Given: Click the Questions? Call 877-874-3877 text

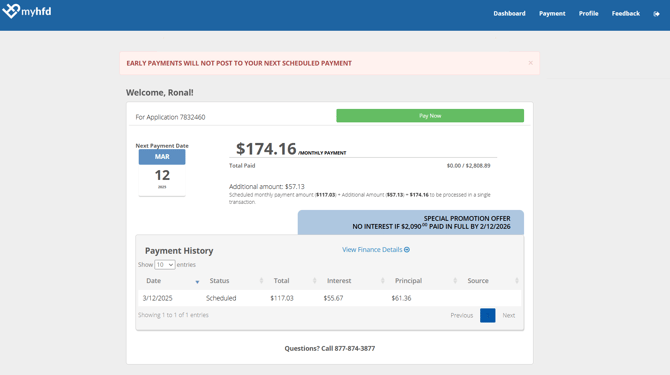Looking at the screenshot, I should [x=330, y=349].
